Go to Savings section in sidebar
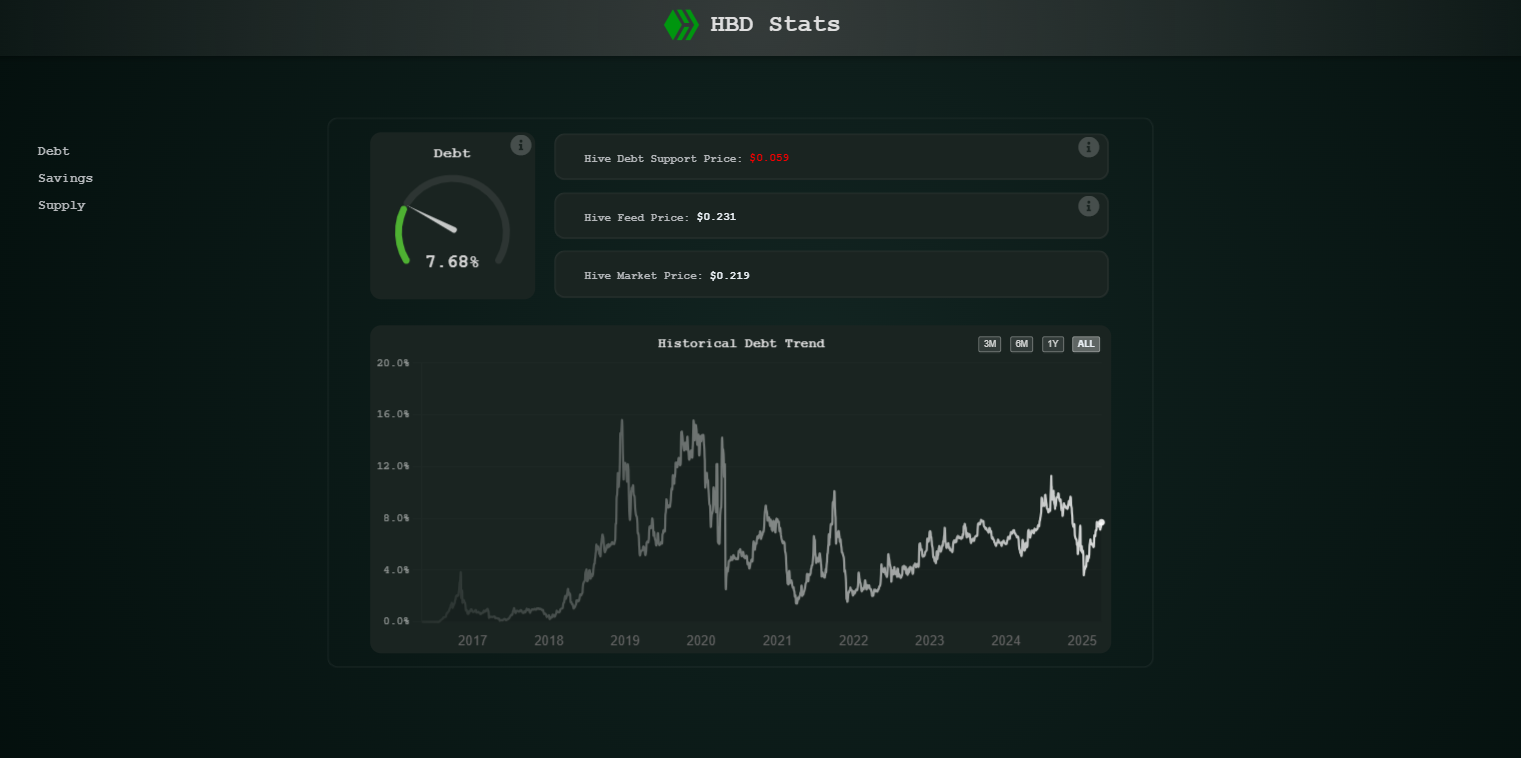Image resolution: width=1521 pixels, height=758 pixels. (66, 178)
